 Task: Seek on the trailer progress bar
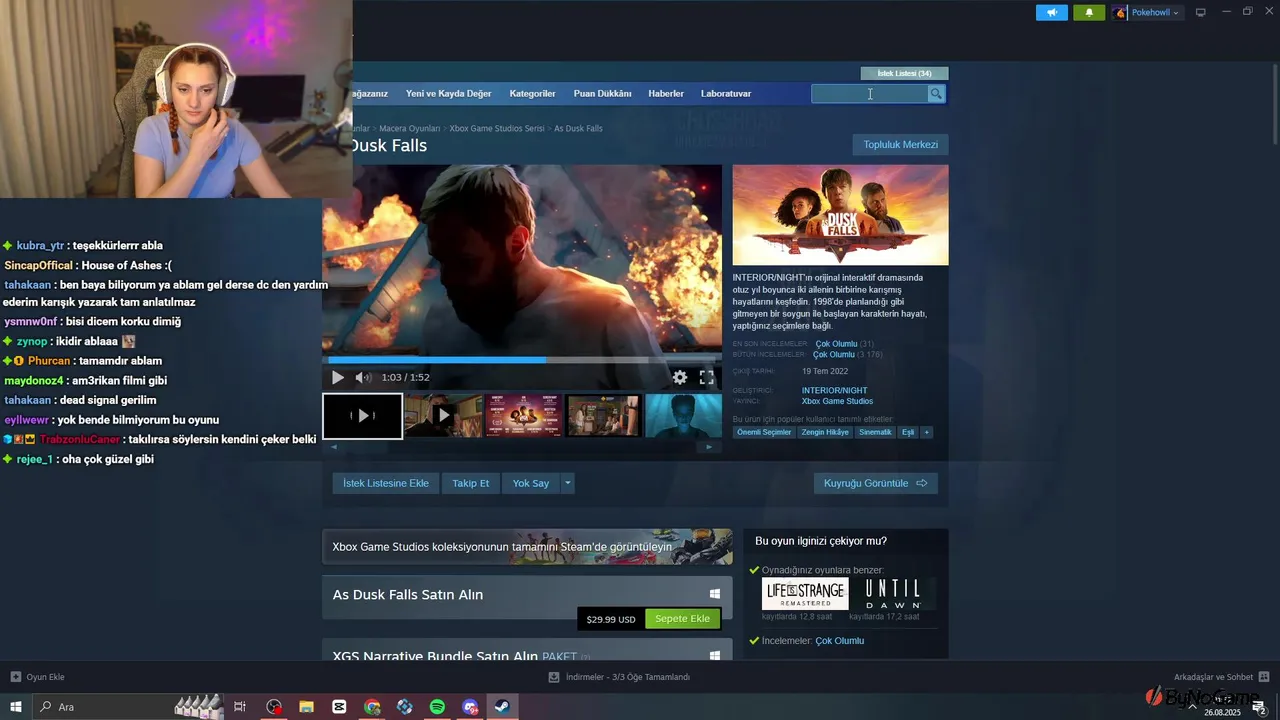522,360
